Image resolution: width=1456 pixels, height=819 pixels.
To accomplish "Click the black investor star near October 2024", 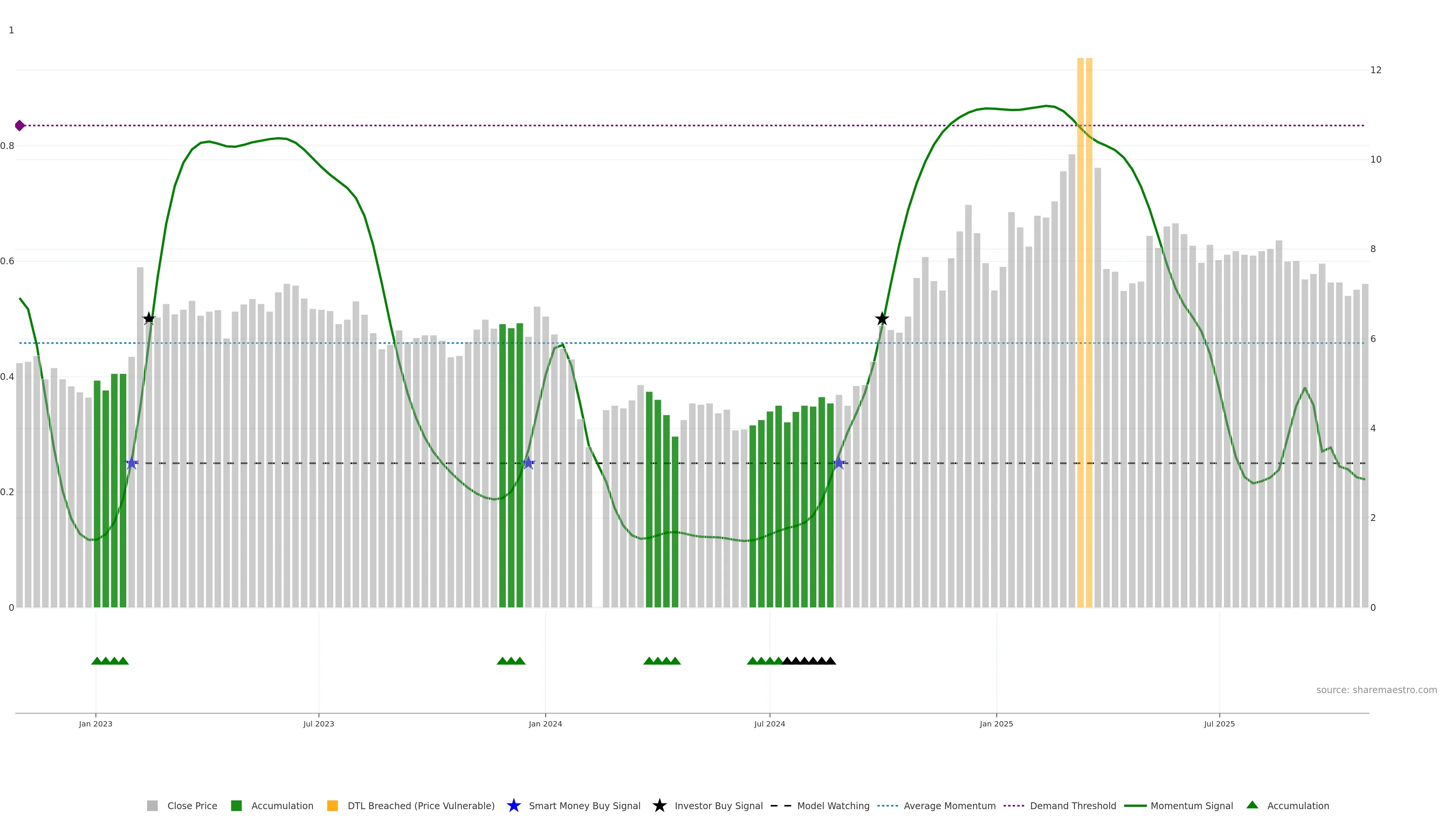I will (x=882, y=319).
